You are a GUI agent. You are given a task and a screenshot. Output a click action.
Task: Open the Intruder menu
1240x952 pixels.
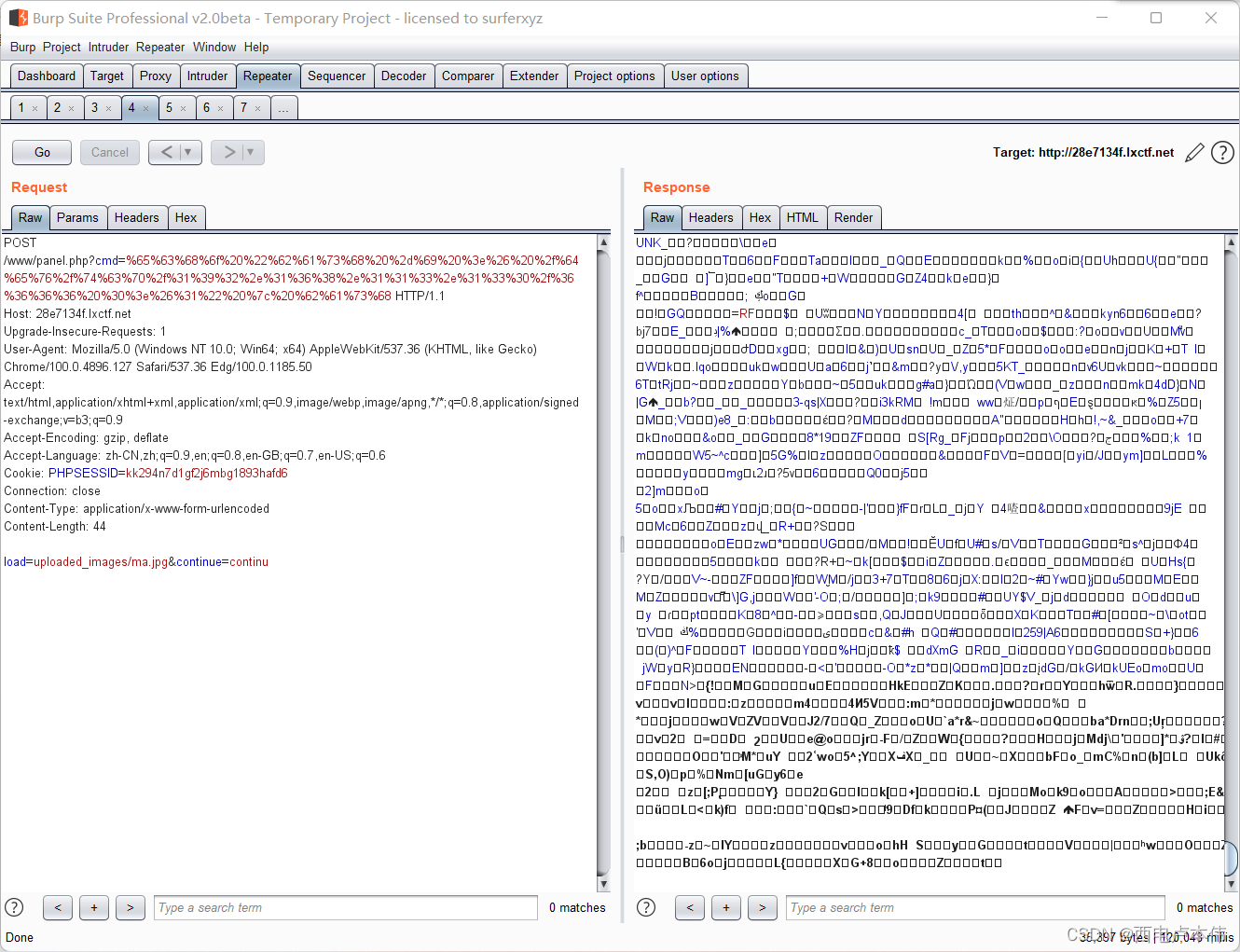108,48
